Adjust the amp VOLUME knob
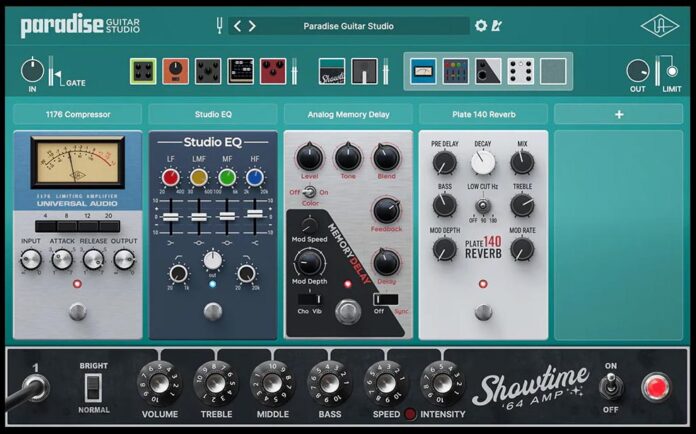 point(159,384)
